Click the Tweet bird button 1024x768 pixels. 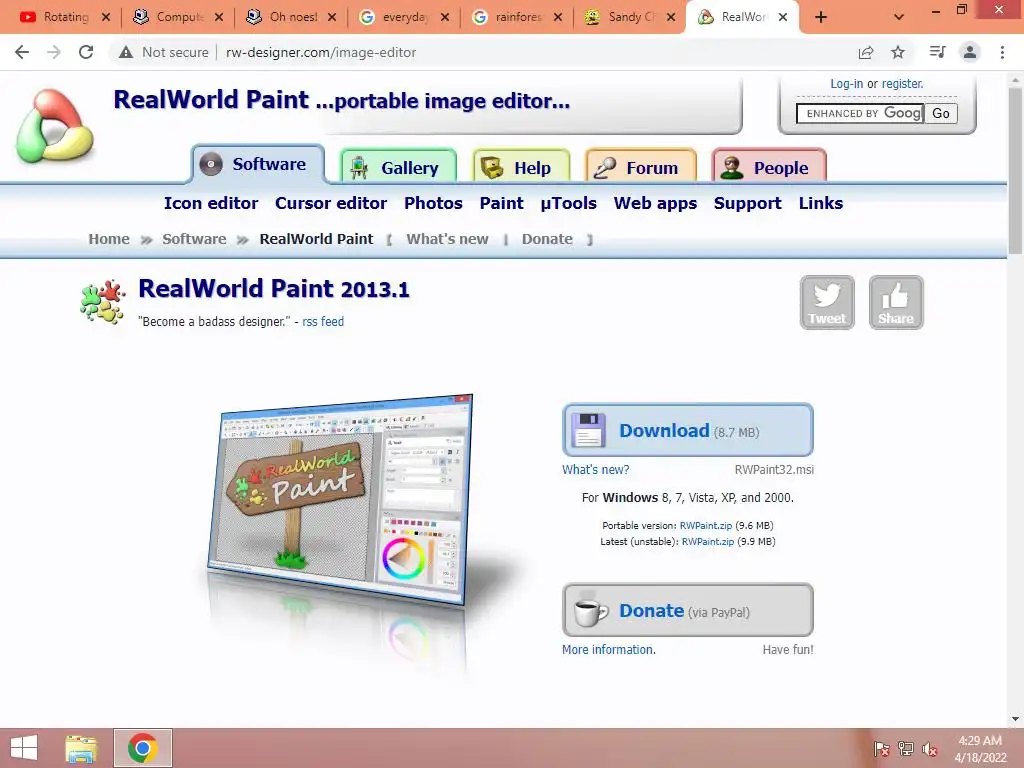point(827,302)
